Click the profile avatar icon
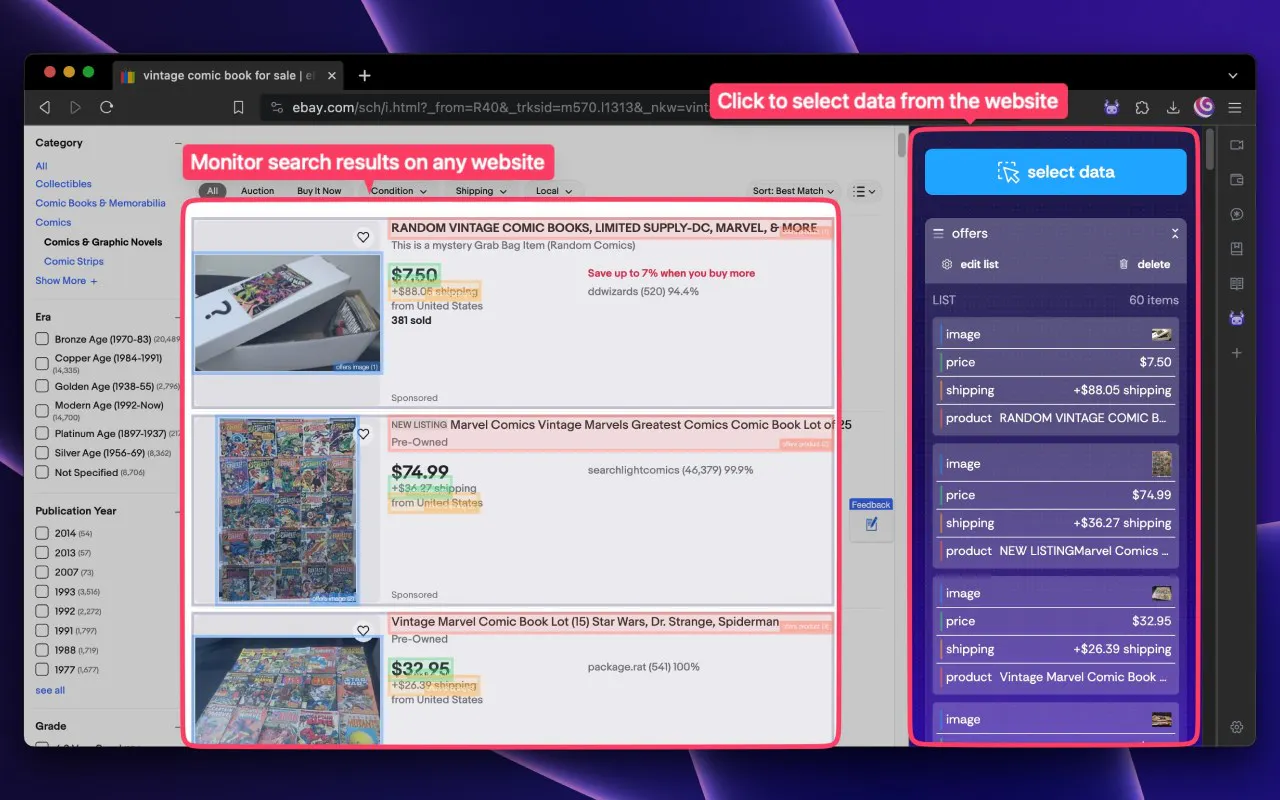 (1204, 106)
